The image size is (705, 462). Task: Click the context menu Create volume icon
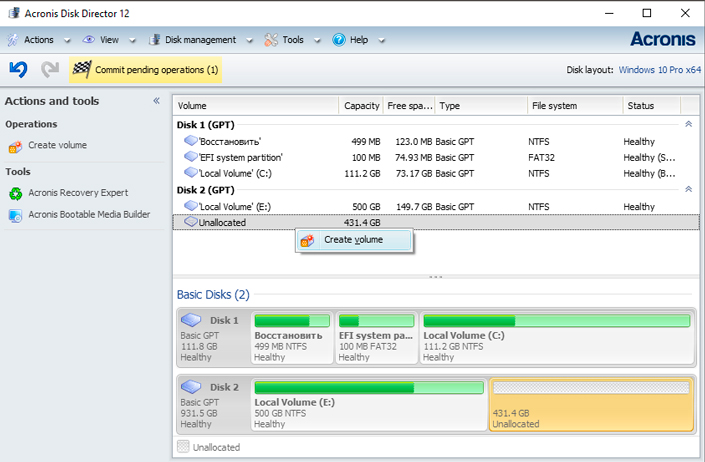point(308,240)
